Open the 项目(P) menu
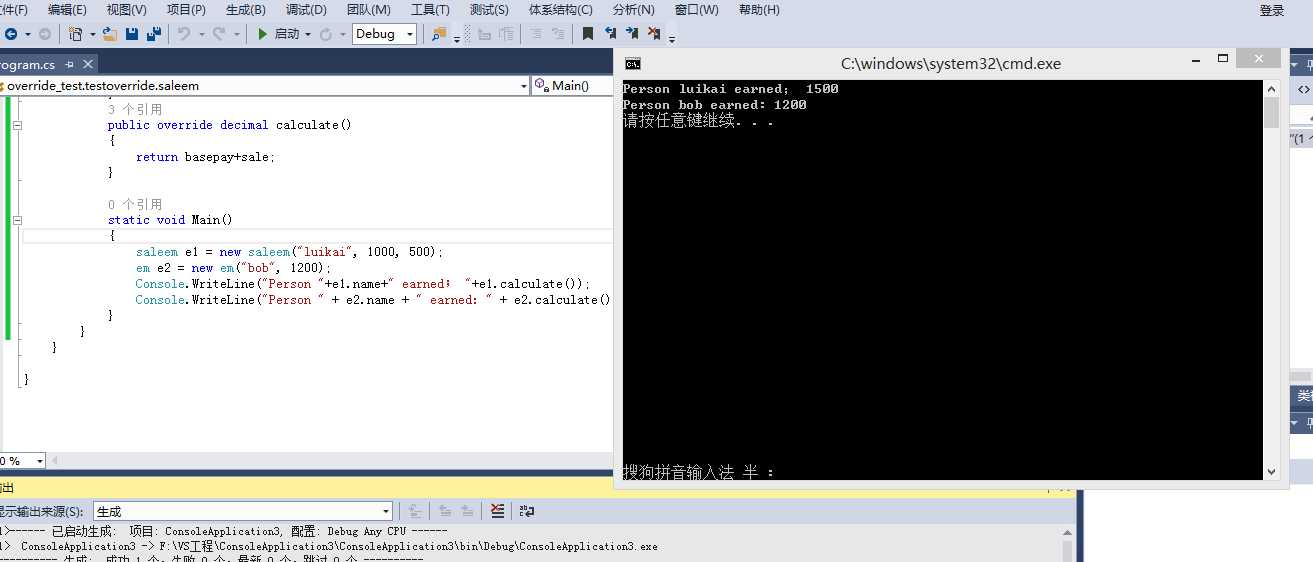 [x=186, y=10]
